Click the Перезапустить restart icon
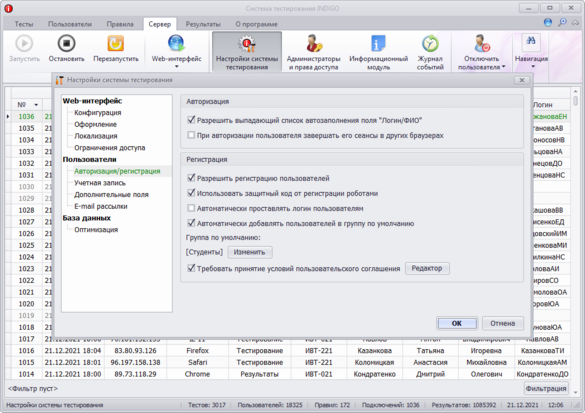This screenshot has height=413, width=585. click(116, 44)
